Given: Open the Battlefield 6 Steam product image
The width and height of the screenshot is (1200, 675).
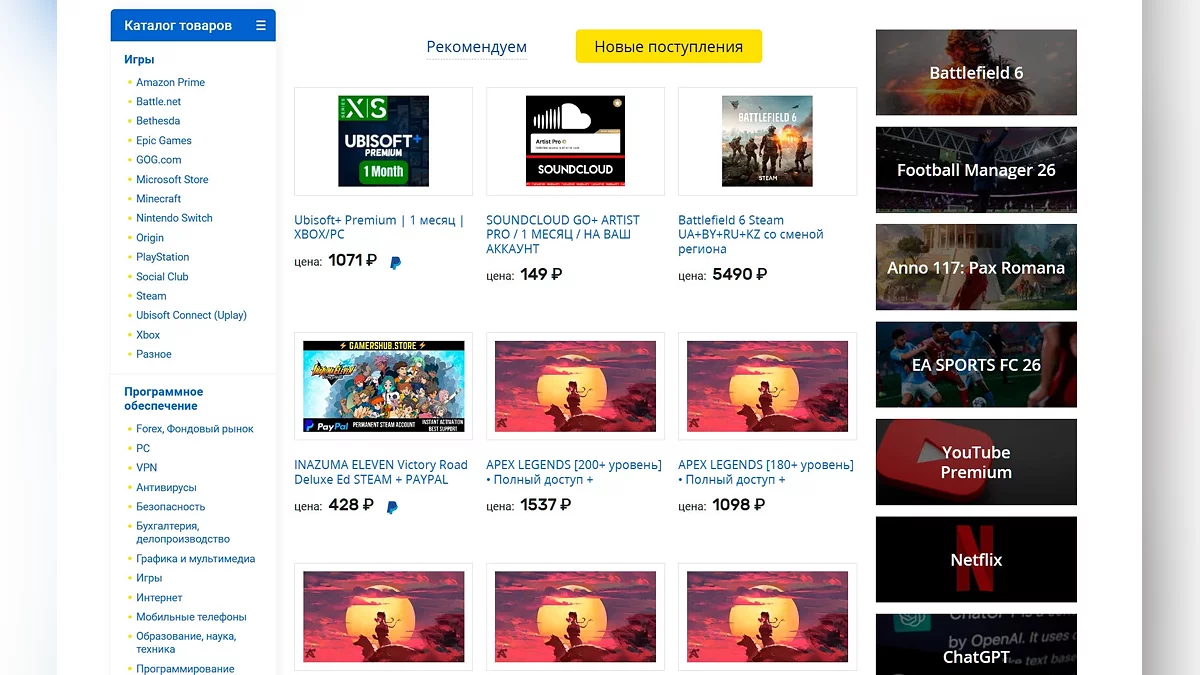Looking at the screenshot, I should pyautogui.click(x=767, y=141).
